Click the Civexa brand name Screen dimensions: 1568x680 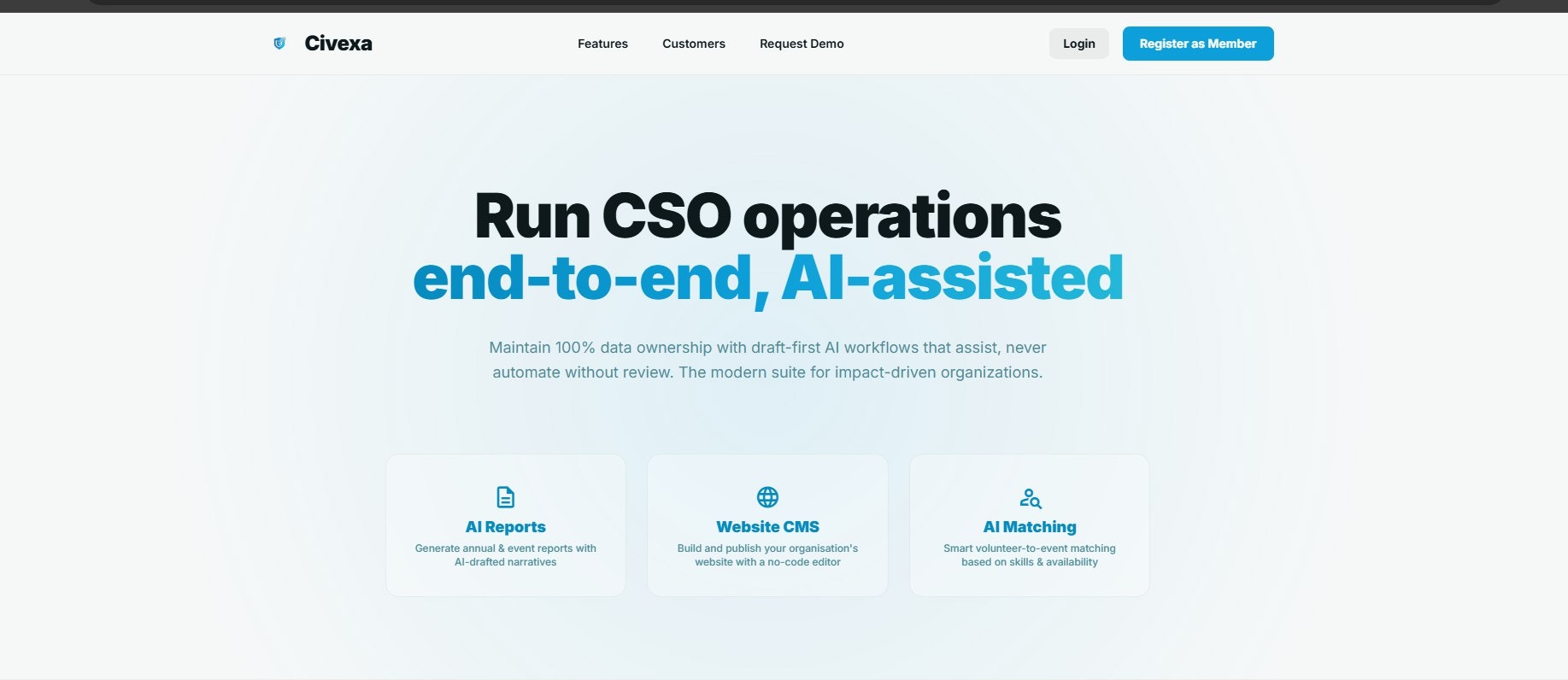click(338, 44)
